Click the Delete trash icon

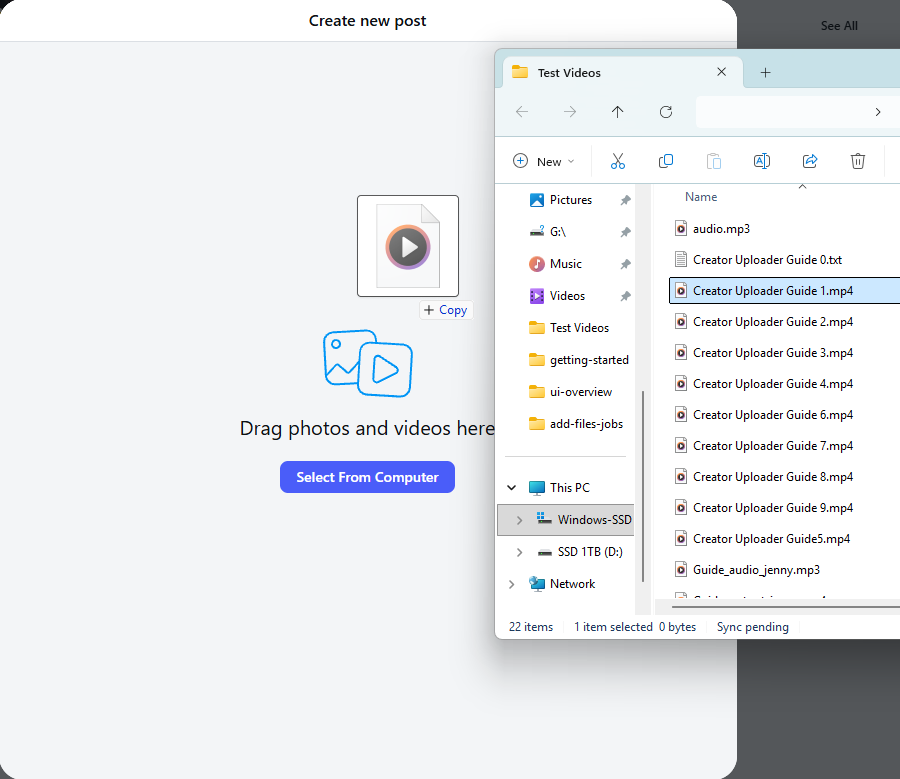point(857,161)
